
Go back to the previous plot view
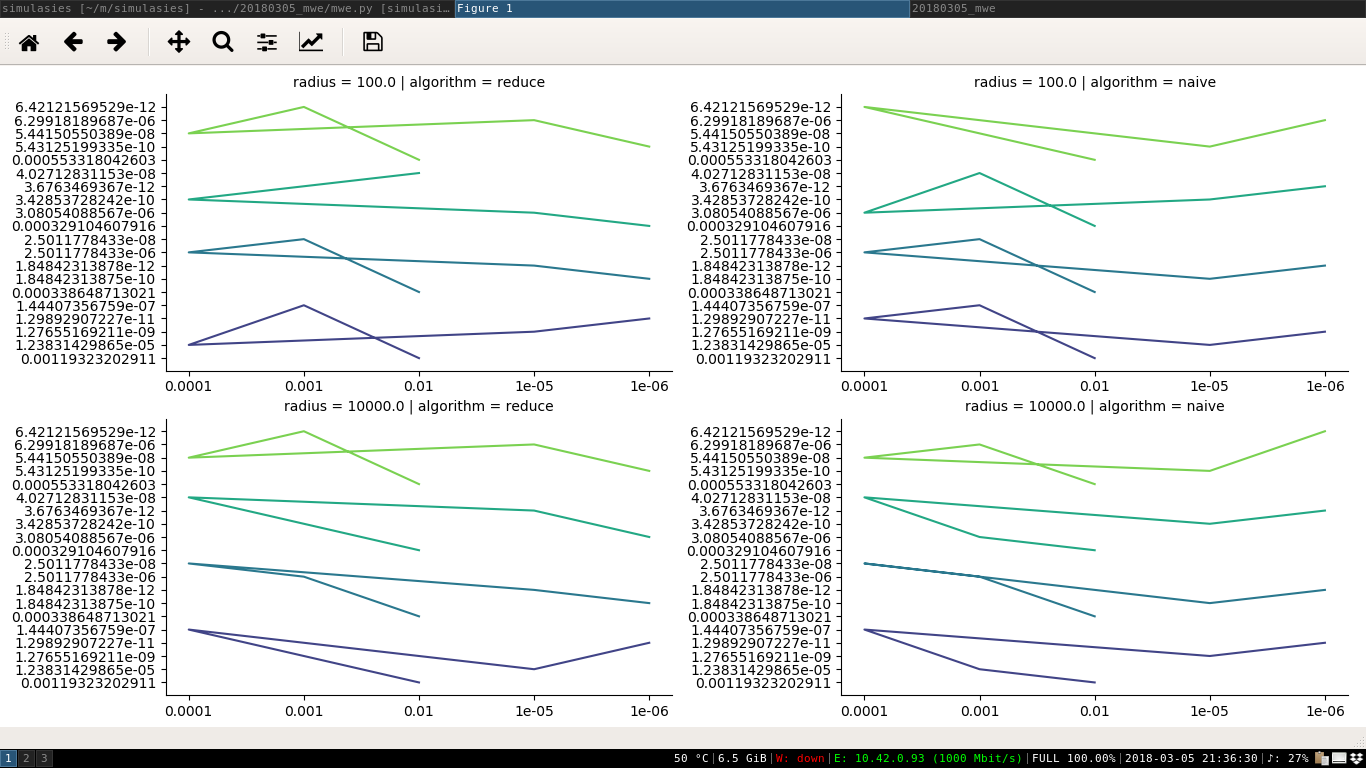pos(71,42)
